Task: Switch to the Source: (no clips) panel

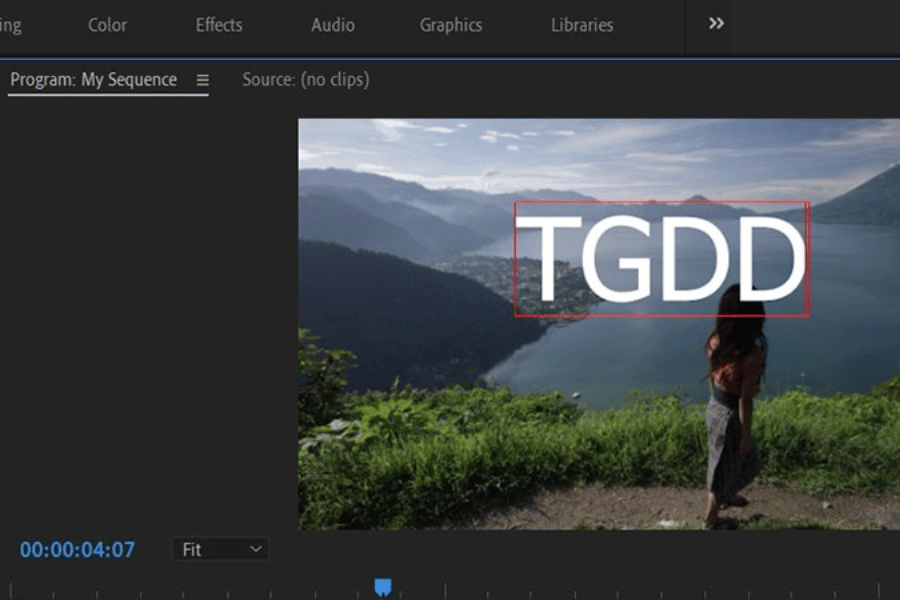Action: click(x=305, y=80)
